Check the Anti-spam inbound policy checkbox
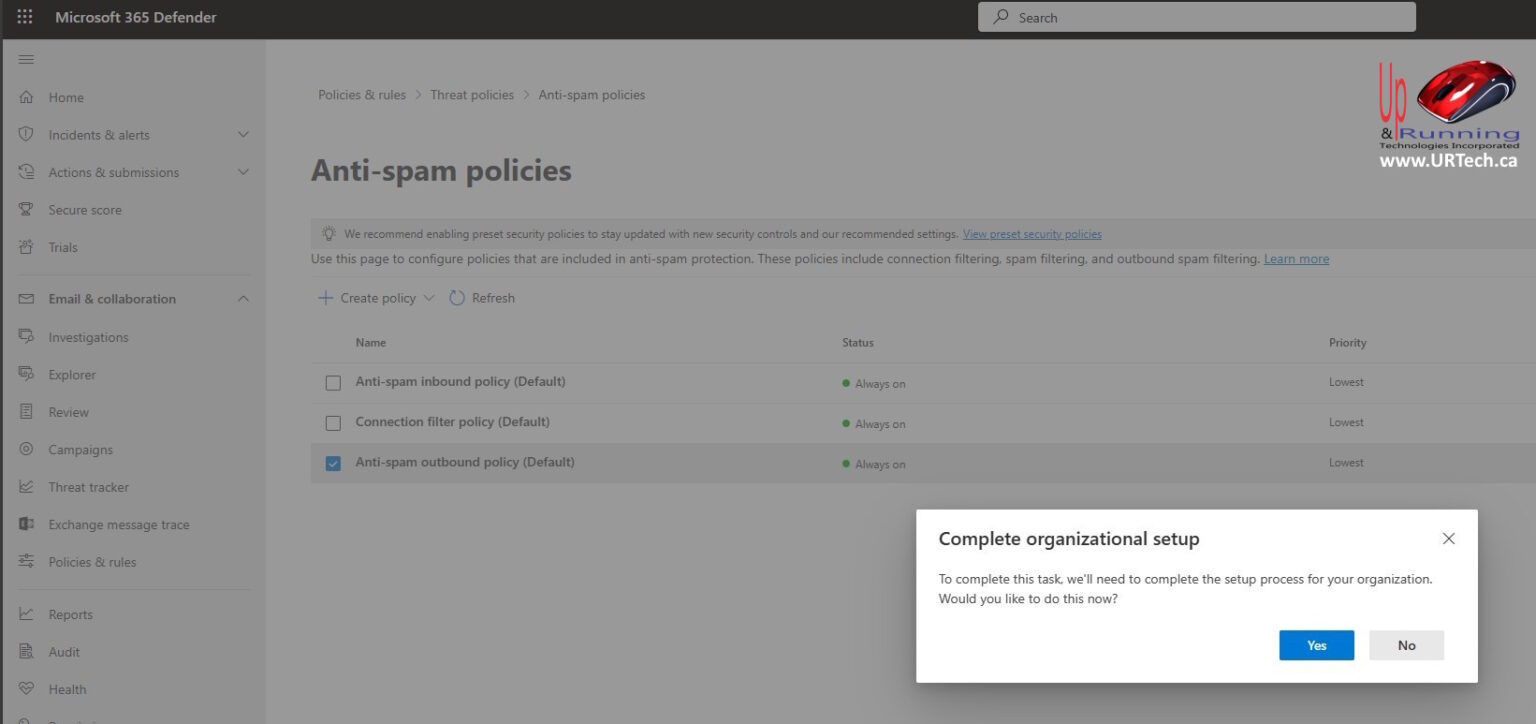Image resolution: width=1536 pixels, height=724 pixels. coord(333,382)
